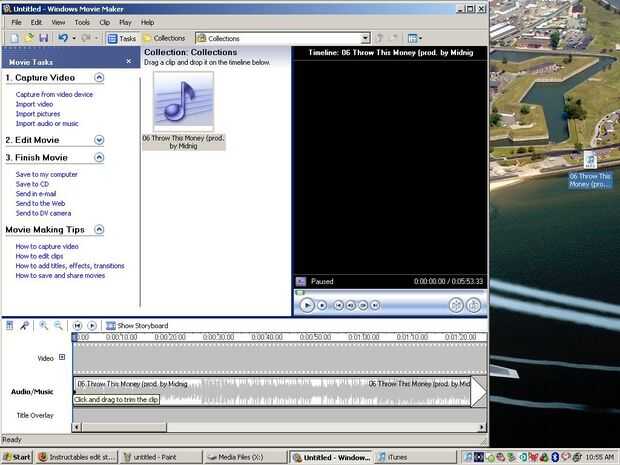
Task: Select the Throw This Money audio clip thumbnail
Action: (x=183, y=102)
